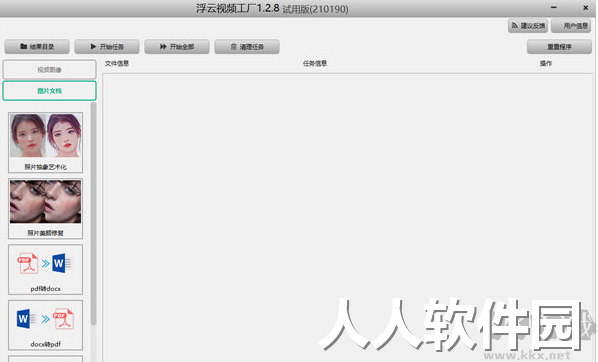Open 建议反馈 feedback button with feed icon
598x362 pixels.
pos(528,26)
